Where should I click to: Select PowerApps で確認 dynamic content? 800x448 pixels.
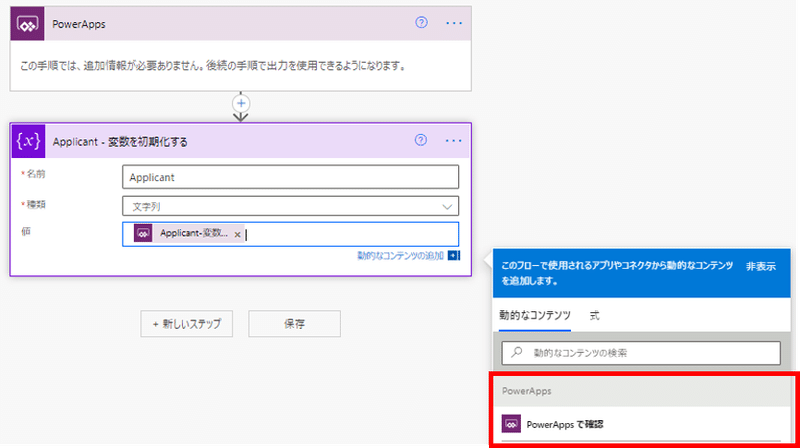[x=641, y=424]
